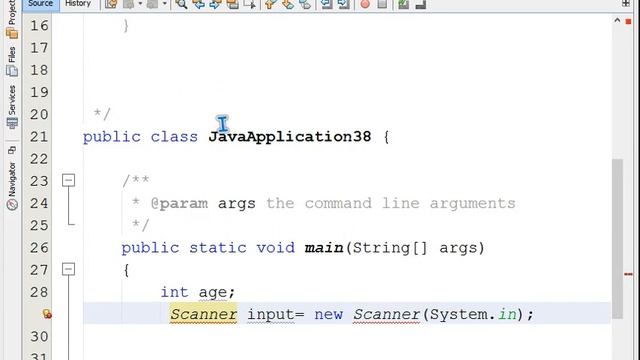
Task: Click Find Next Occurrence arrow icon
Action: (215, 4)
